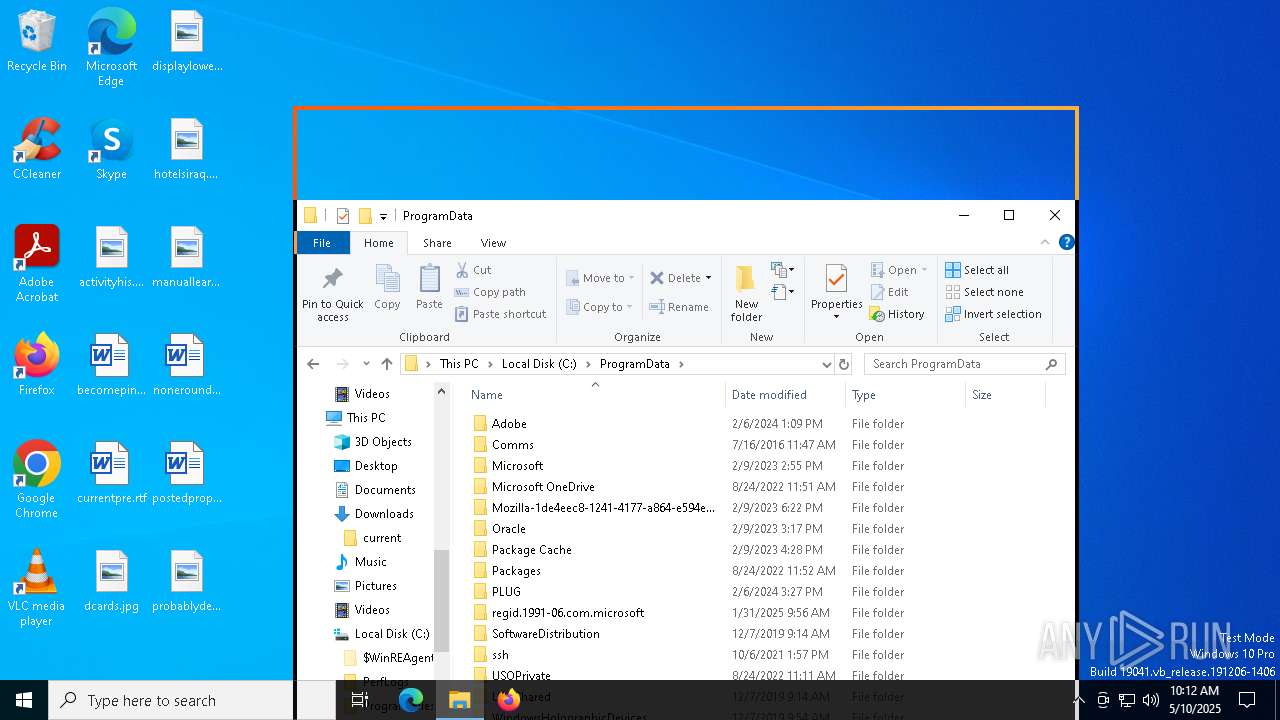
Task: Select the Microsoft OneDrive folder
Action: pyautogui.click(x=543, y=487)
